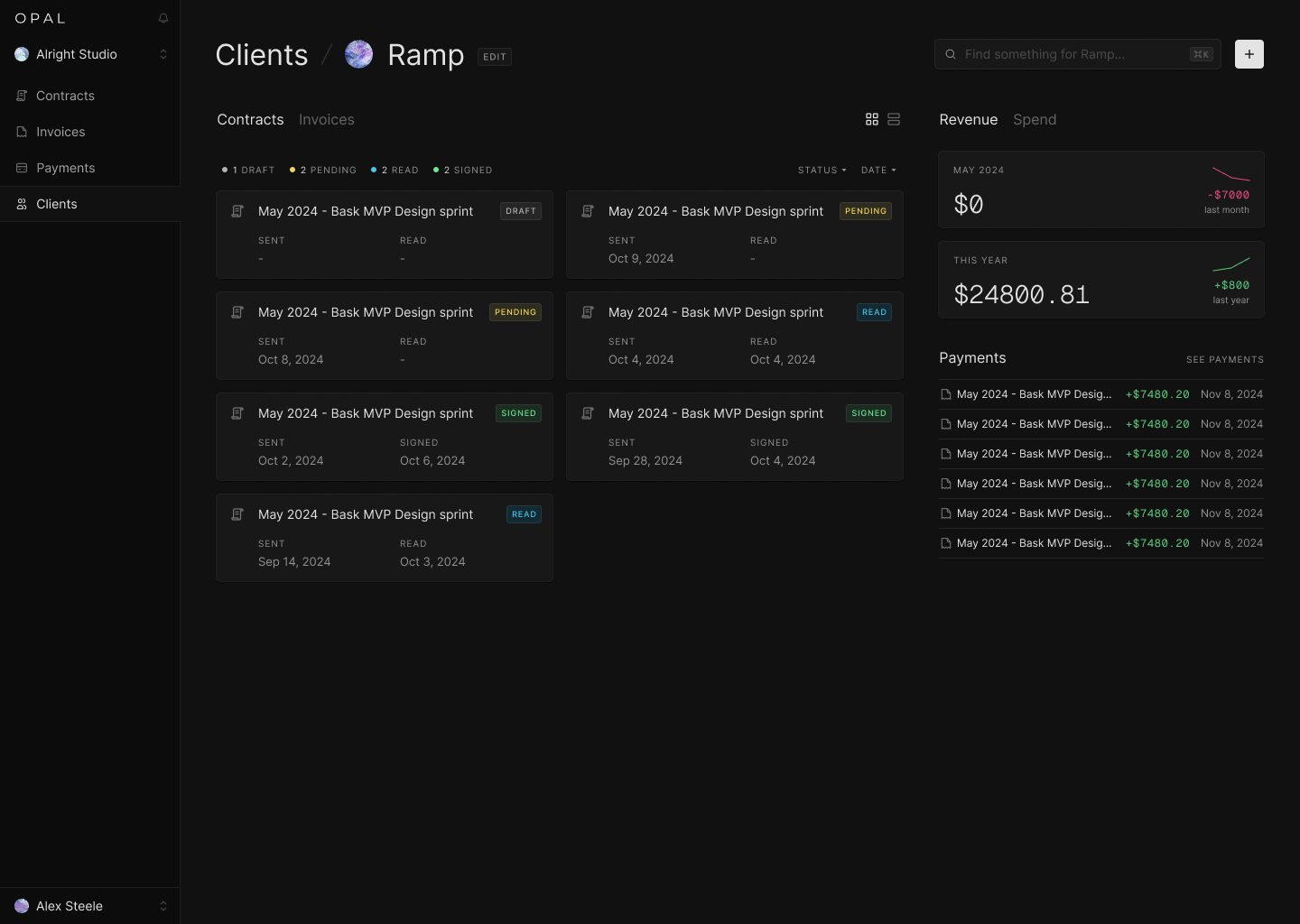Switch to grid view layout

click(872, 119)
